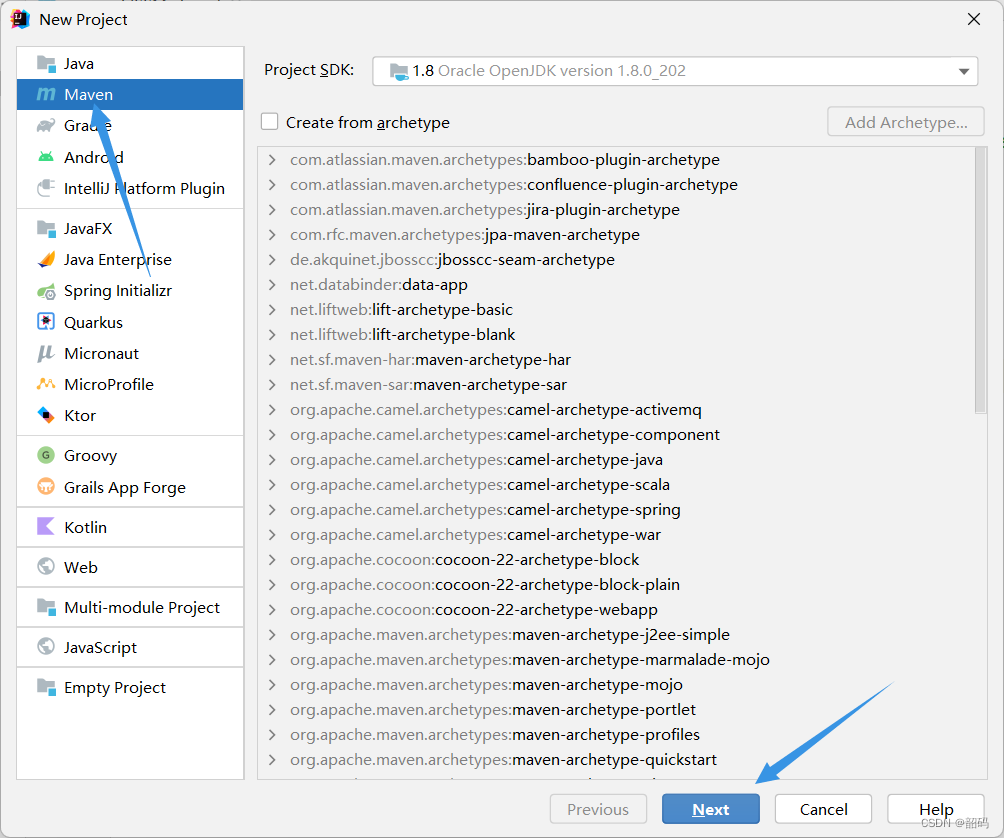1004x838 pixels.
Task: Expand jbosscc-seam-archetype node
Action: coord(272,259)
